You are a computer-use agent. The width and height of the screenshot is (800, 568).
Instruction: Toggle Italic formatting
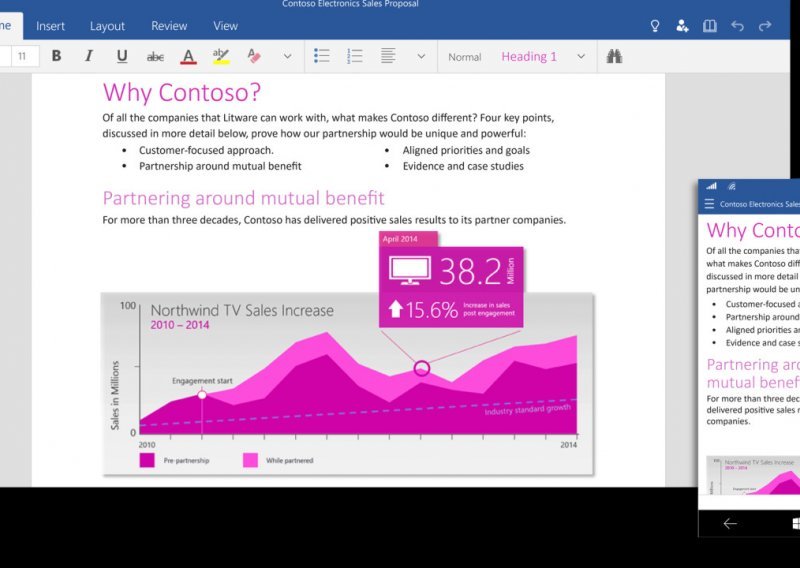tap(89, 56)
